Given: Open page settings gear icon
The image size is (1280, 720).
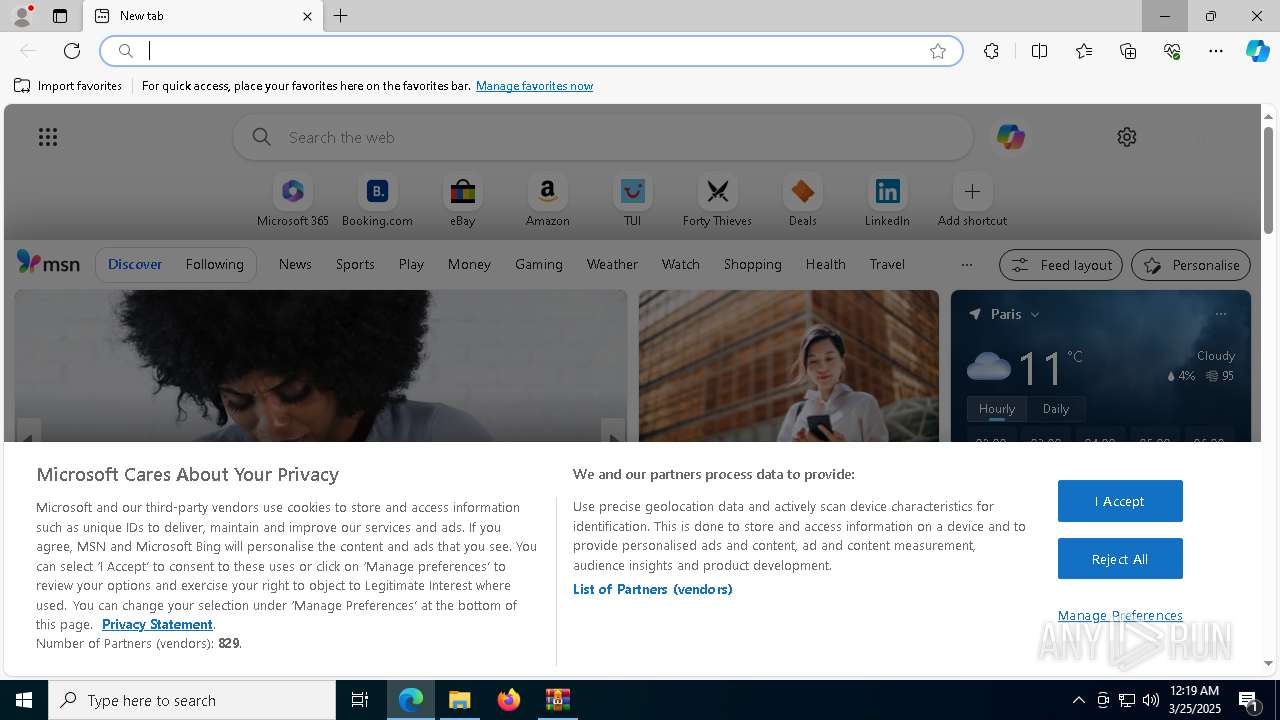Looking at the screenshot, I should 1127,137.
